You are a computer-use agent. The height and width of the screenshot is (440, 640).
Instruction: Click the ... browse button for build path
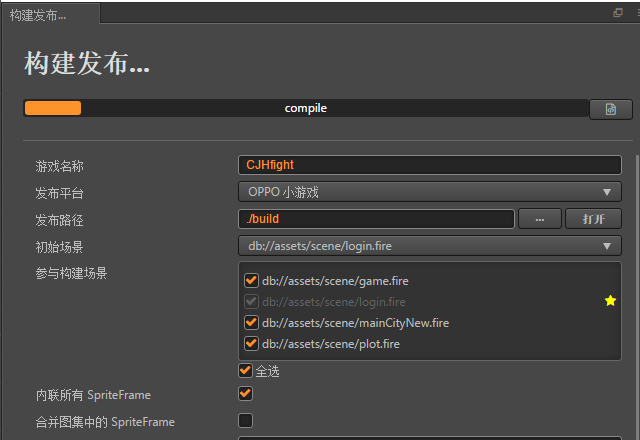[x=540, y=219]
